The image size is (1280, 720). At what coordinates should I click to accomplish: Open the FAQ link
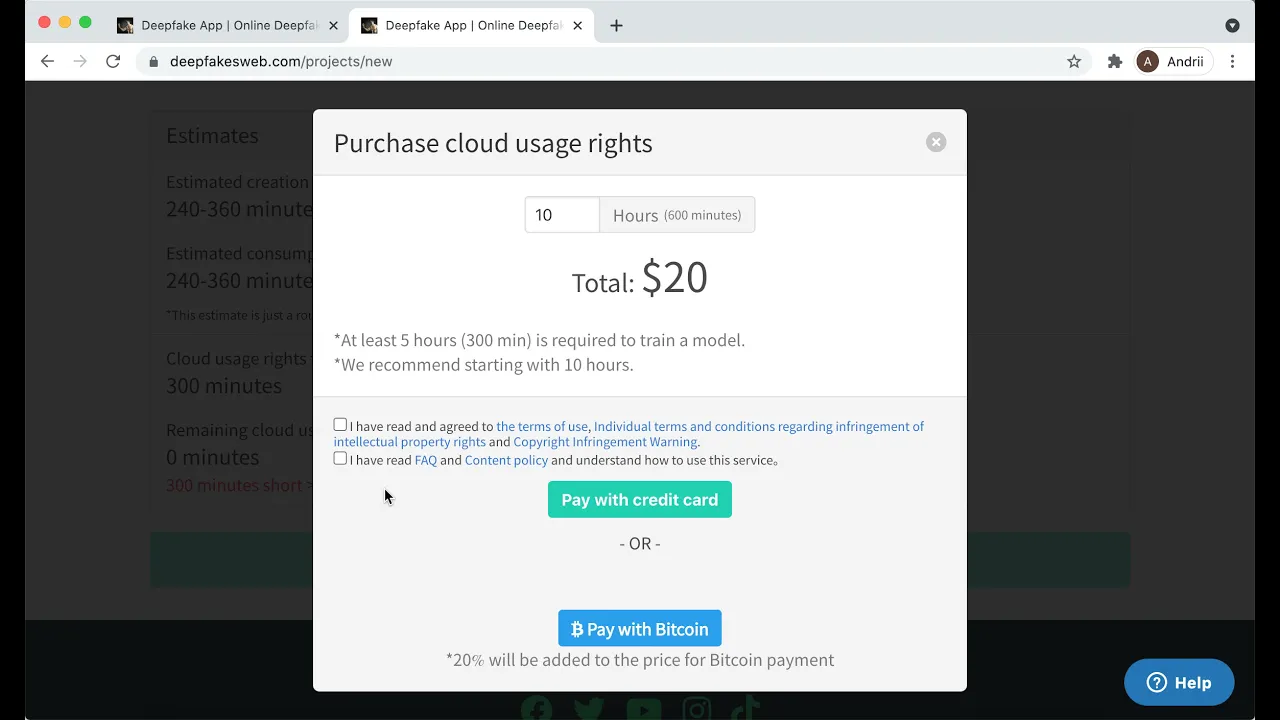coord(426,460)
